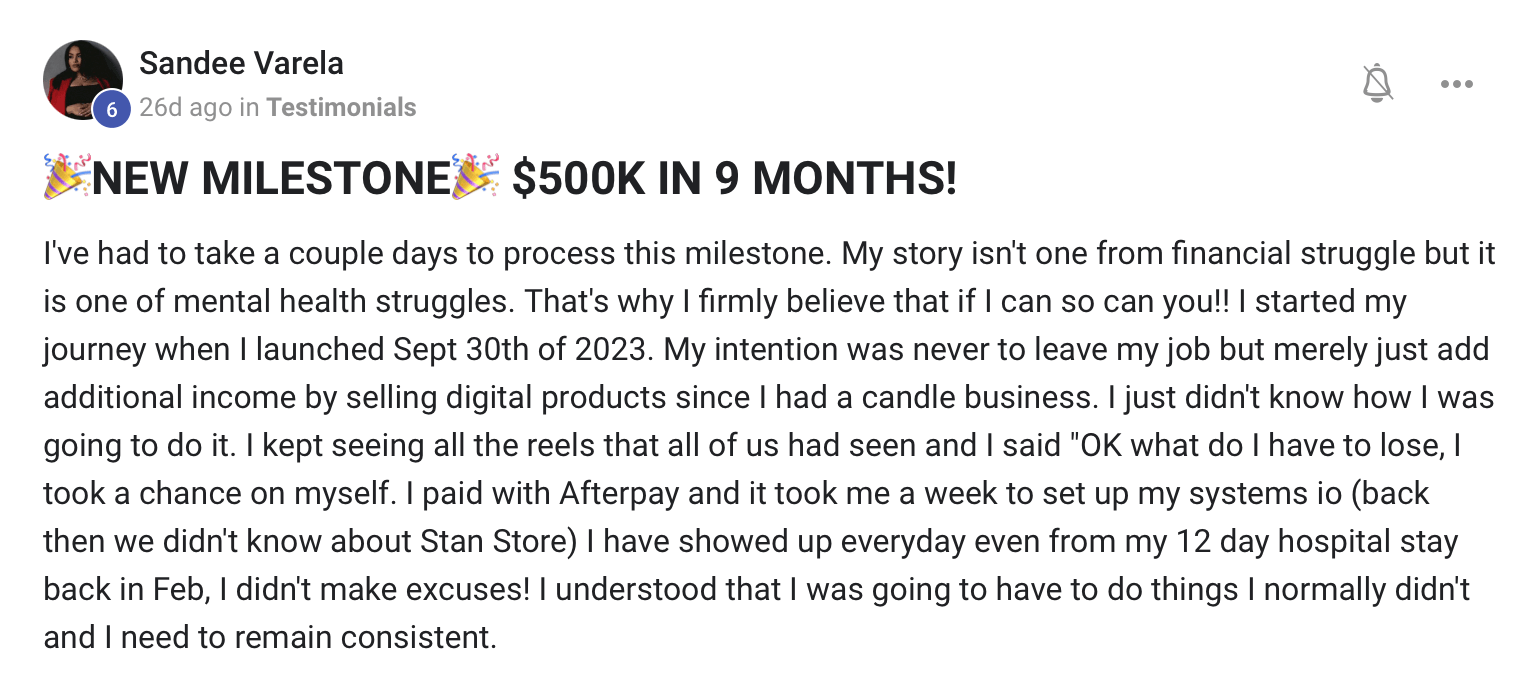
Task: Open Sandee Varela's profile avatar
Action: pyautogui.click(x=82, y=79)
